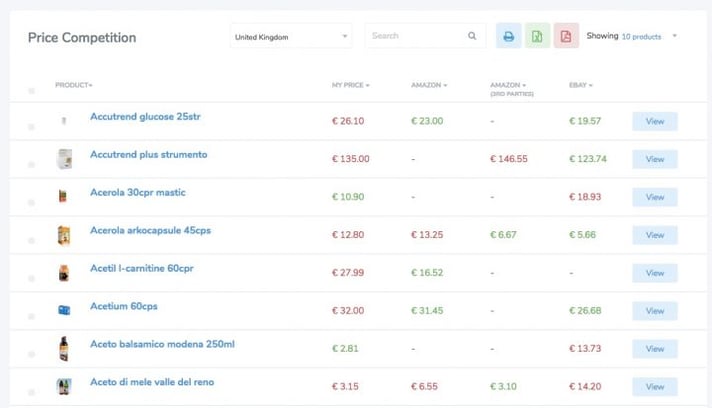Open Accutrend plus strumento product thumbnail
This screenshot has height=408, width=712.
pyautogui.click(x=64, y=159)
